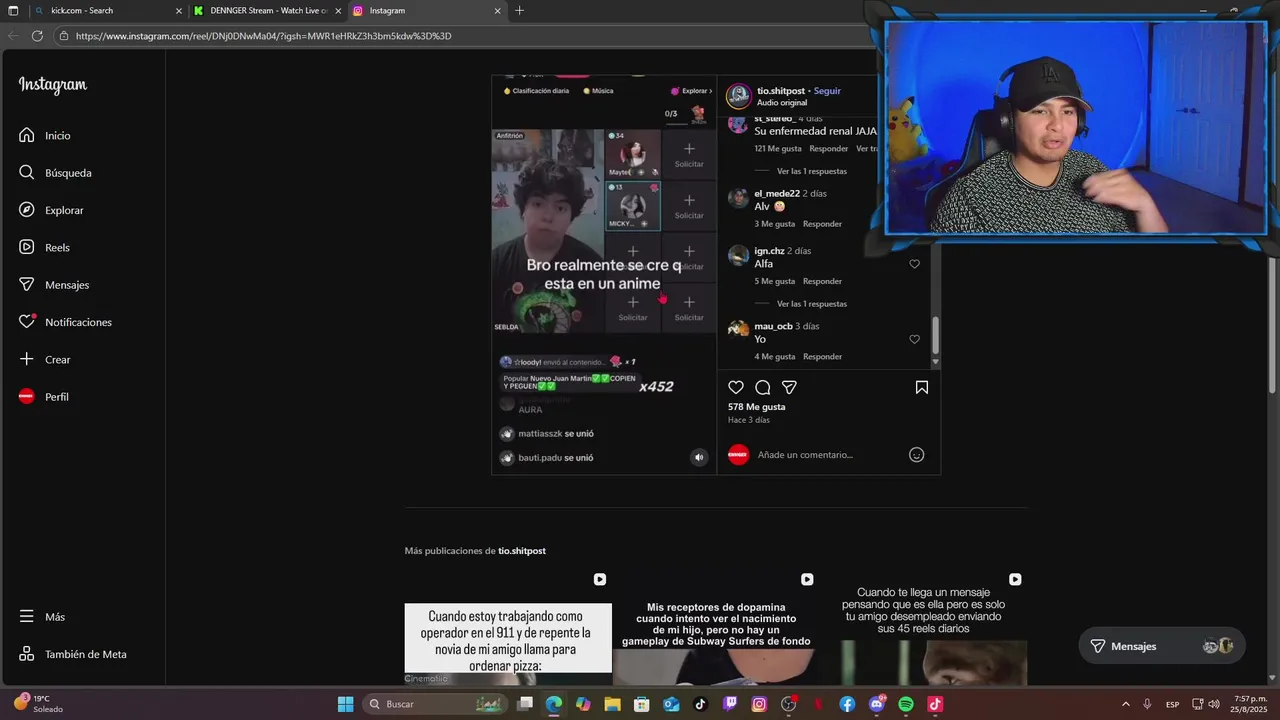
Task: Open Reels icon in sidebar
Action: (x=27, y=247)
